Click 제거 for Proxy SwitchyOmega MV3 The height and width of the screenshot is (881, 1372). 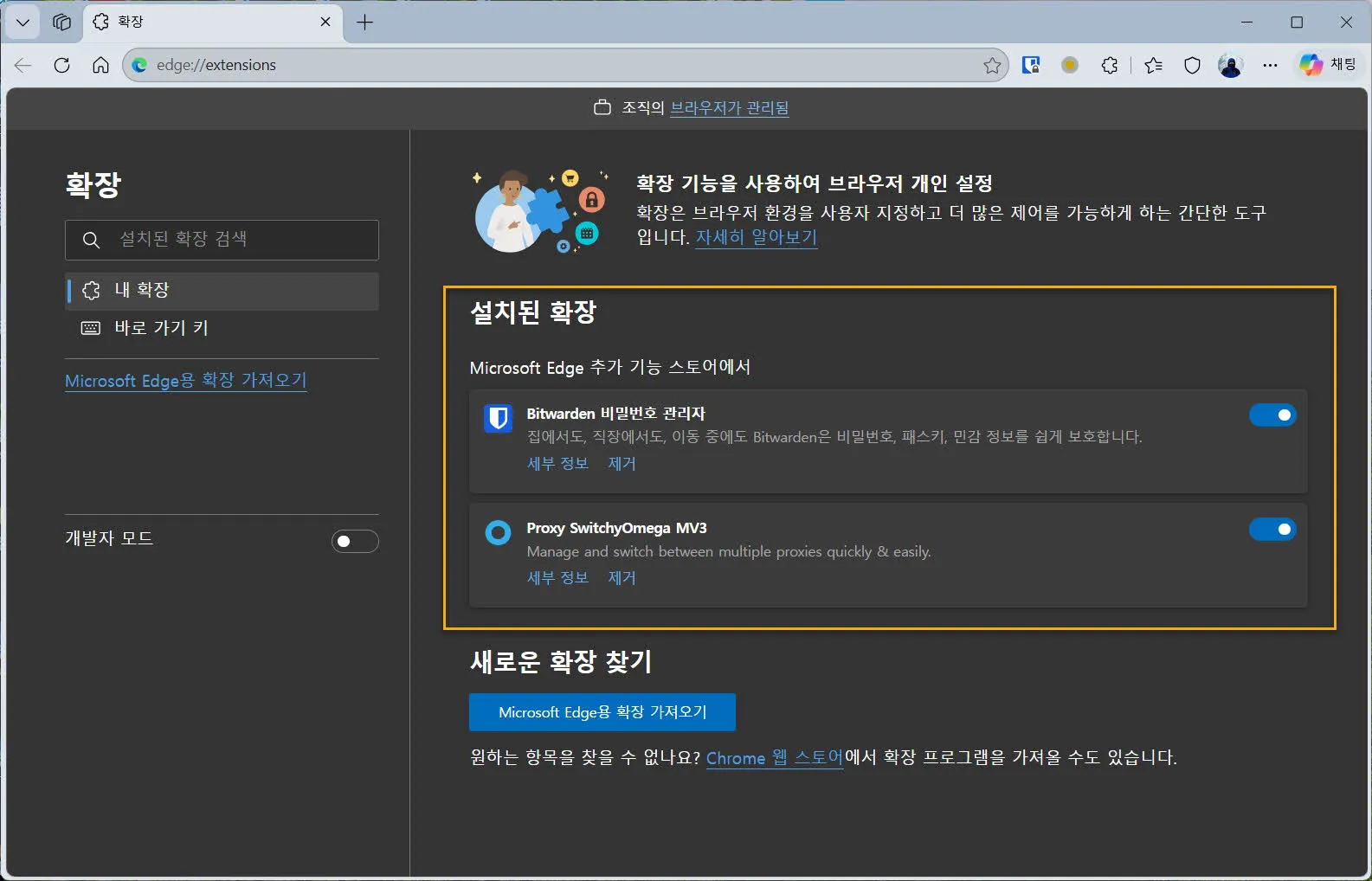point(622,578)
